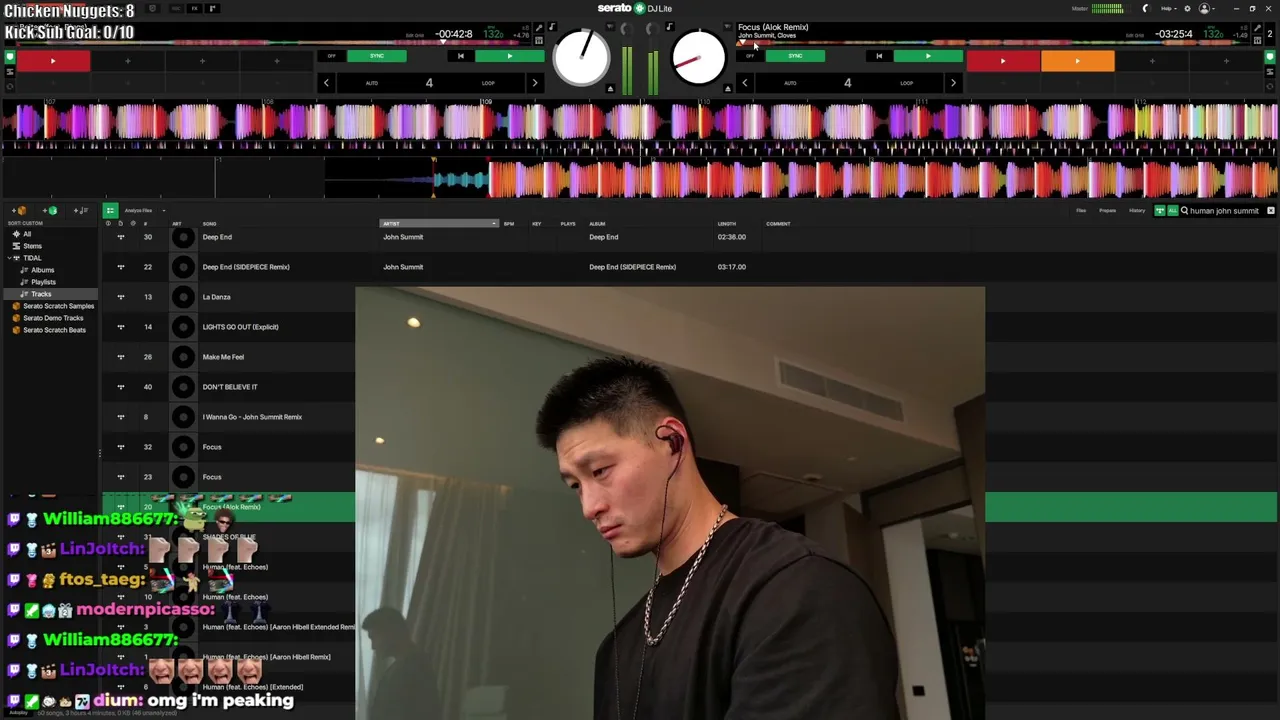The image size is (1280, 720).
Task: Trigger the red hot cue on left deck
Action: [x=53, y=62]
